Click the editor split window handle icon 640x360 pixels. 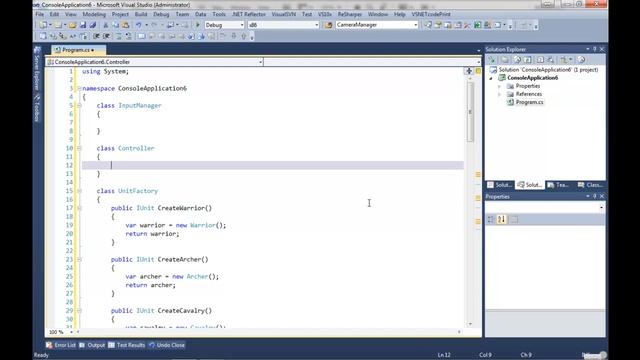point(469,71)
